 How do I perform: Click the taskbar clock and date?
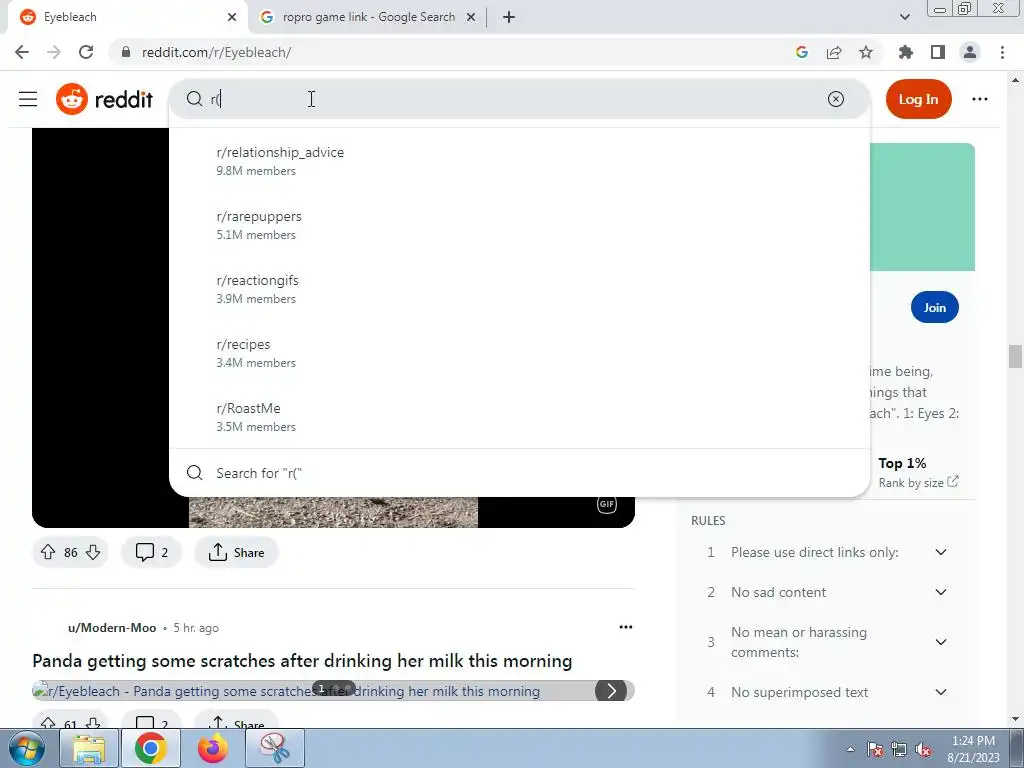973,749
